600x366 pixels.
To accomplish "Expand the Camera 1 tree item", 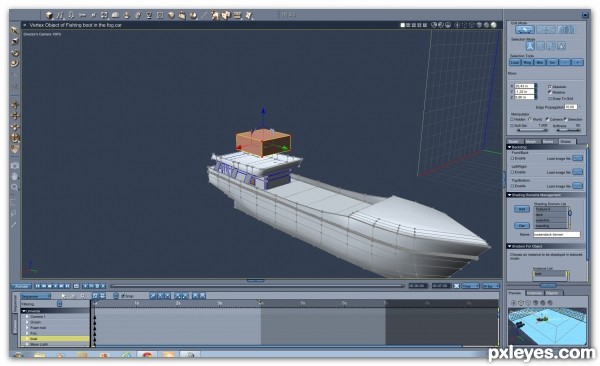I will pos(27,317).
